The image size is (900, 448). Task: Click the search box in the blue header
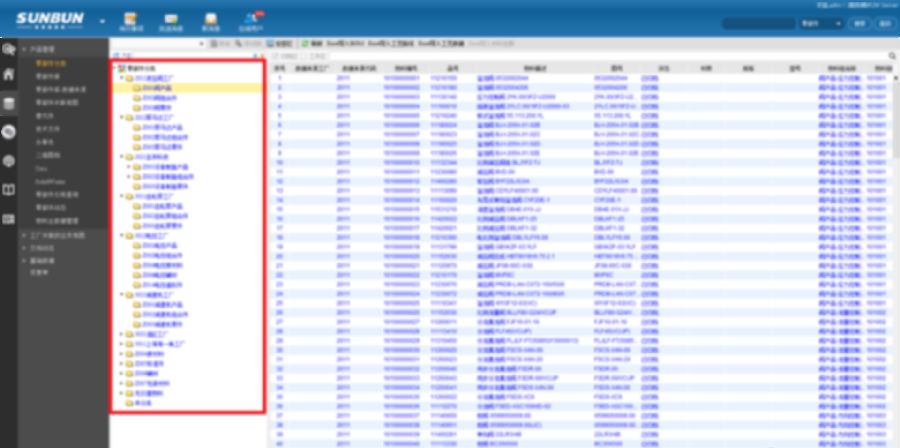click(758, 24)
